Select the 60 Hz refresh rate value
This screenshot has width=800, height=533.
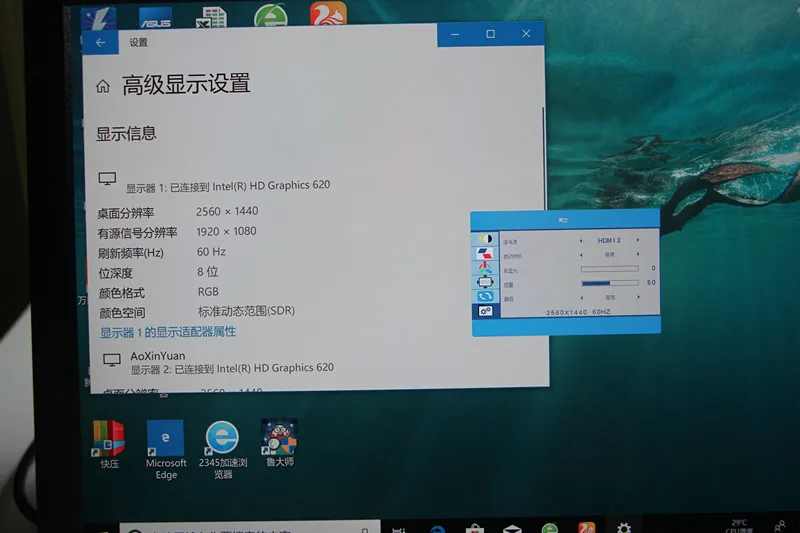[x=211, y=251]
